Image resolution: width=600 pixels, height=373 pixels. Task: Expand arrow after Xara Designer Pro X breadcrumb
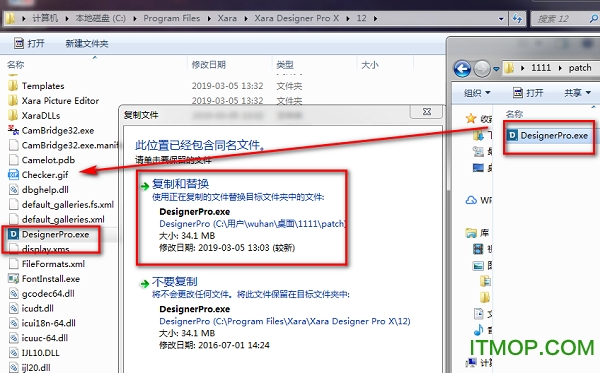point(348,18)
